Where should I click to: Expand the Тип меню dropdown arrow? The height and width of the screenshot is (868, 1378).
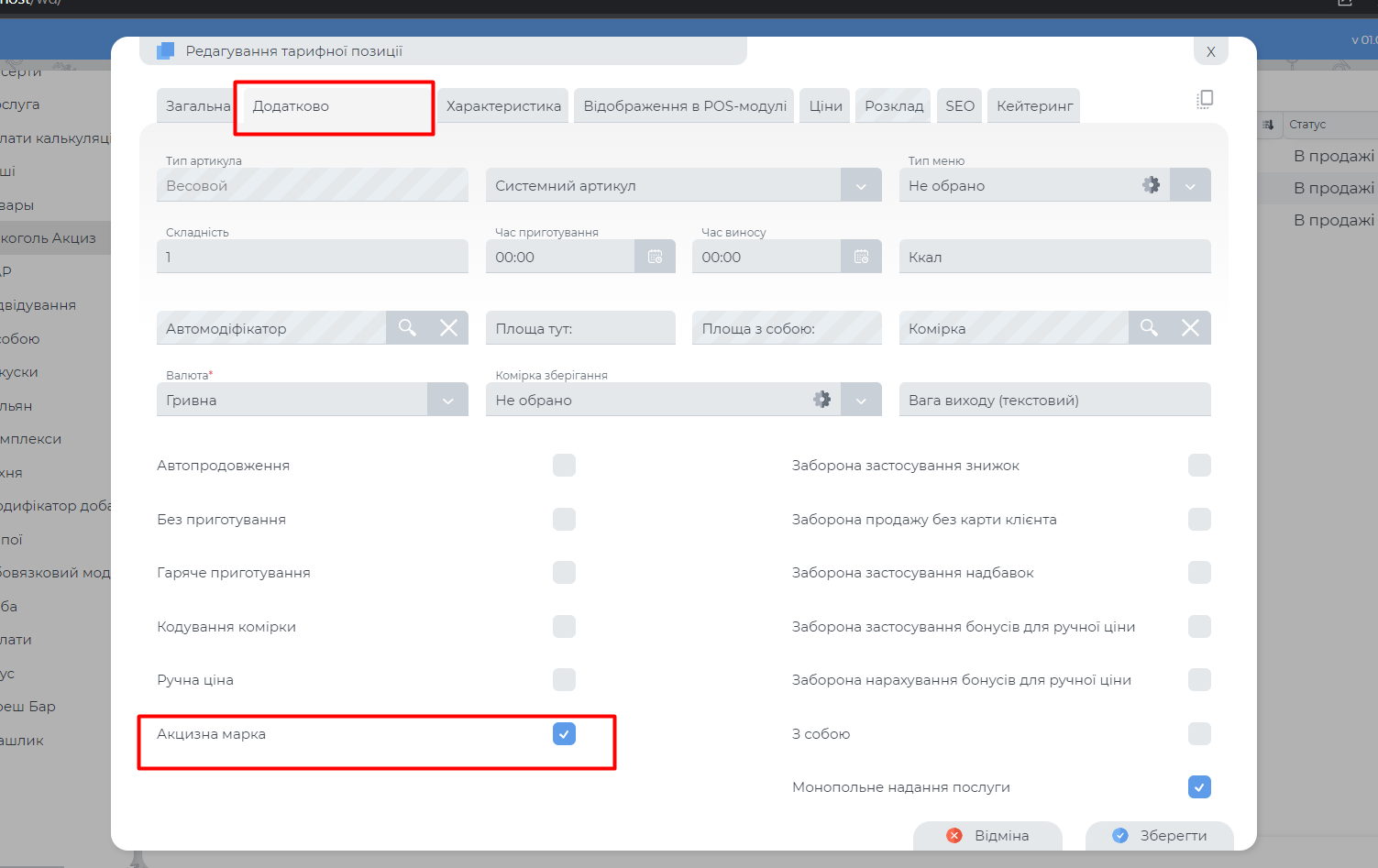coord(1190,186)
